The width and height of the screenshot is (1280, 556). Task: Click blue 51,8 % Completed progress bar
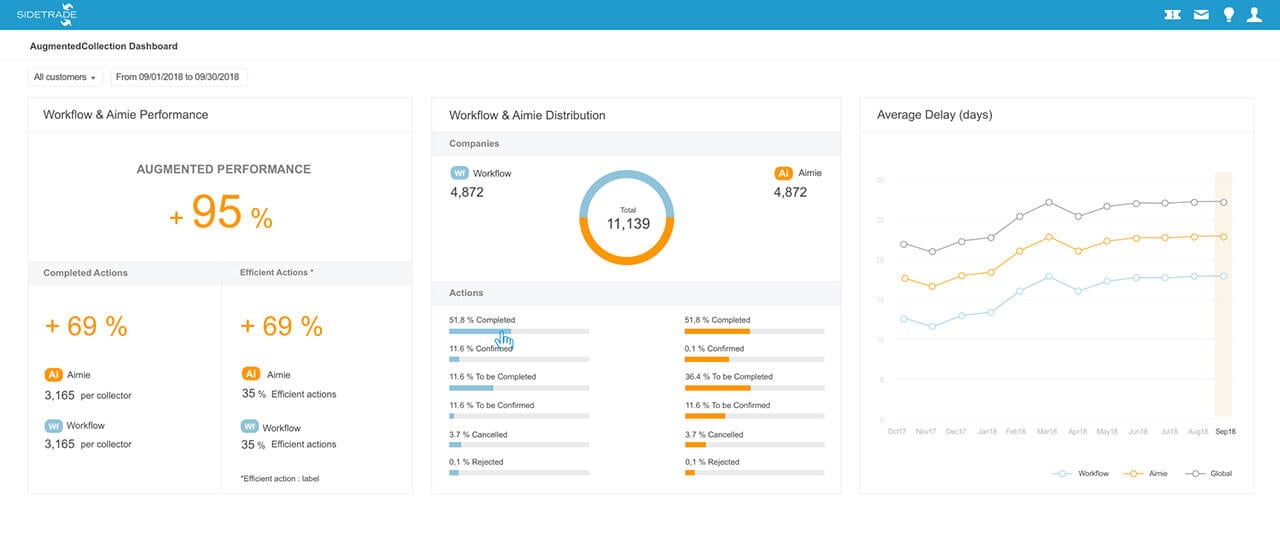click(519, 330)
